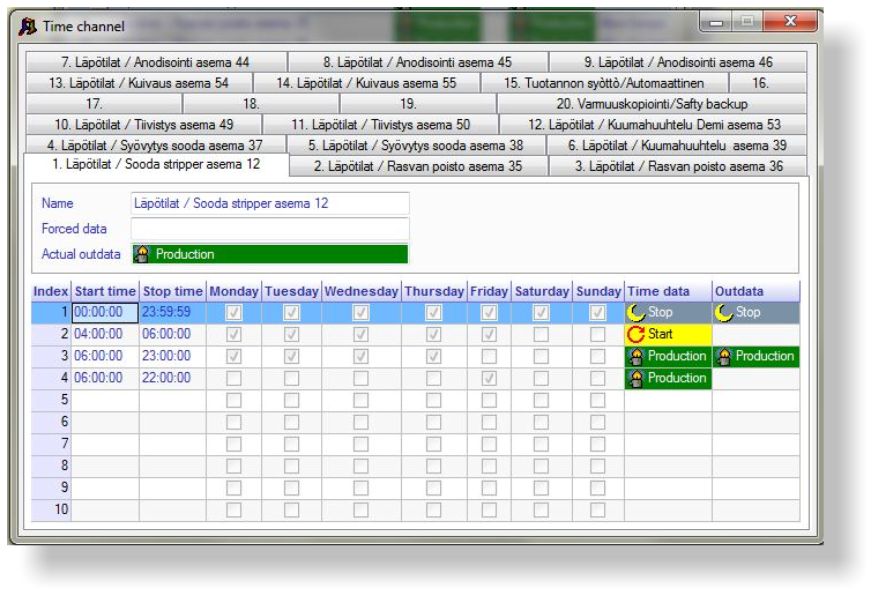Toggle the Friday checkbox in row 4
Image resolution: width=886 pixels, height=608 pixels.
coord(489,379)
